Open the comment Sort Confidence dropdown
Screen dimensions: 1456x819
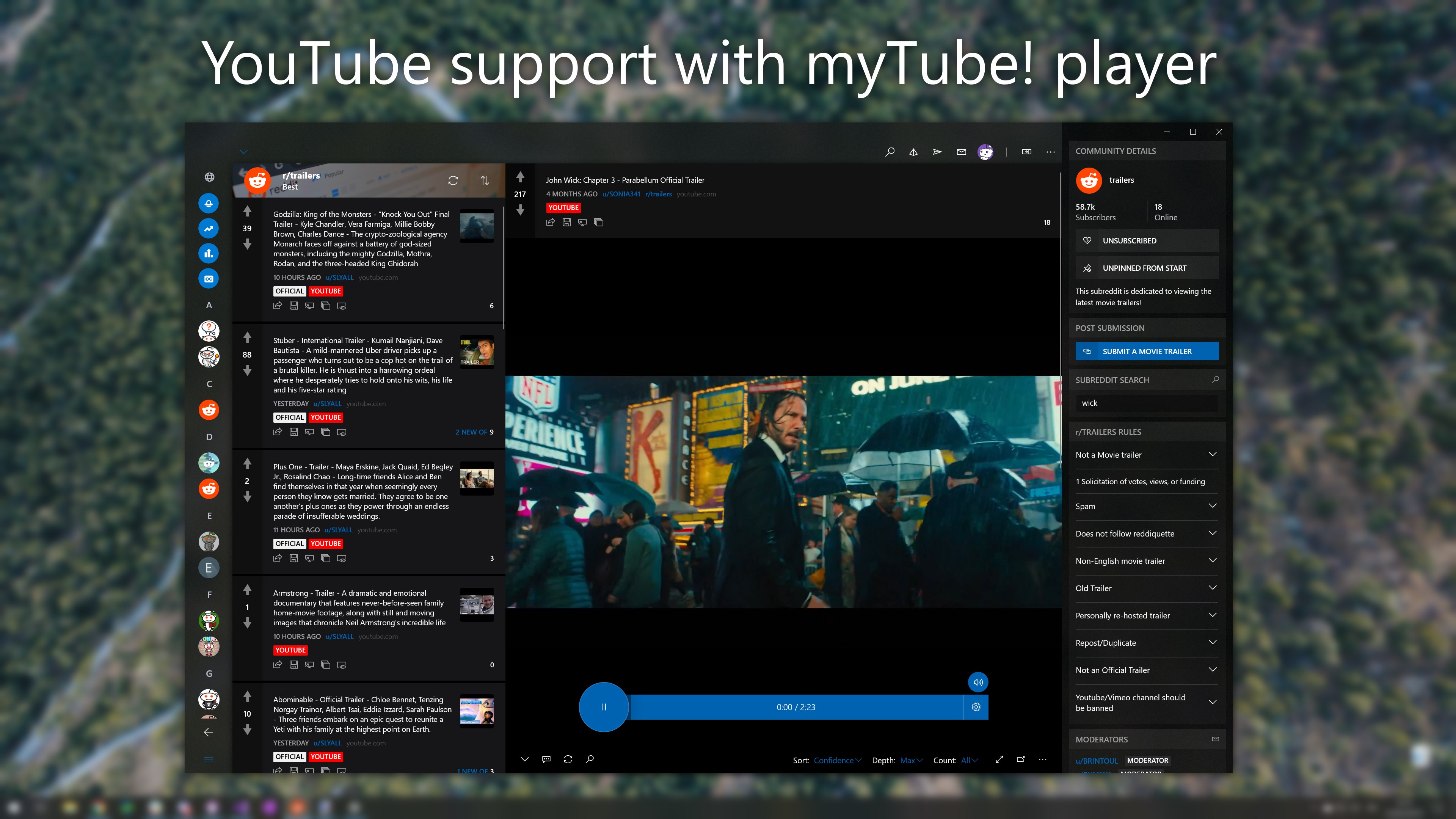click(x=837, y=760)
